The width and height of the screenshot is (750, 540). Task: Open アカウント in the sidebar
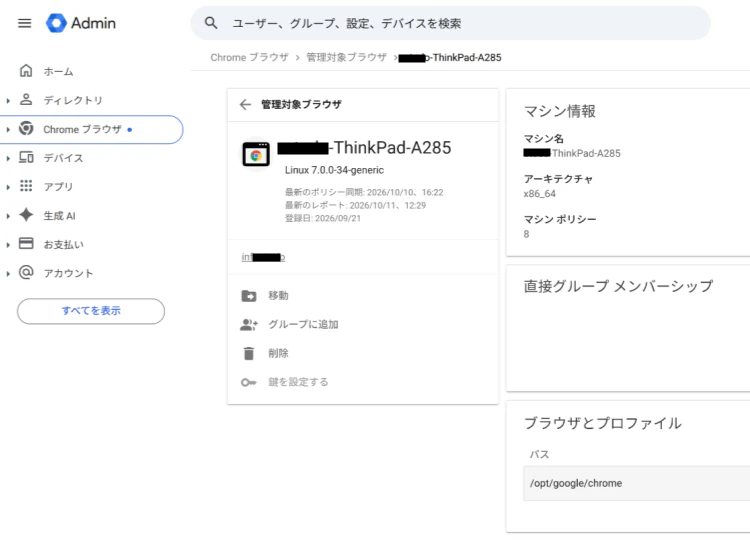tap(68, 274)
